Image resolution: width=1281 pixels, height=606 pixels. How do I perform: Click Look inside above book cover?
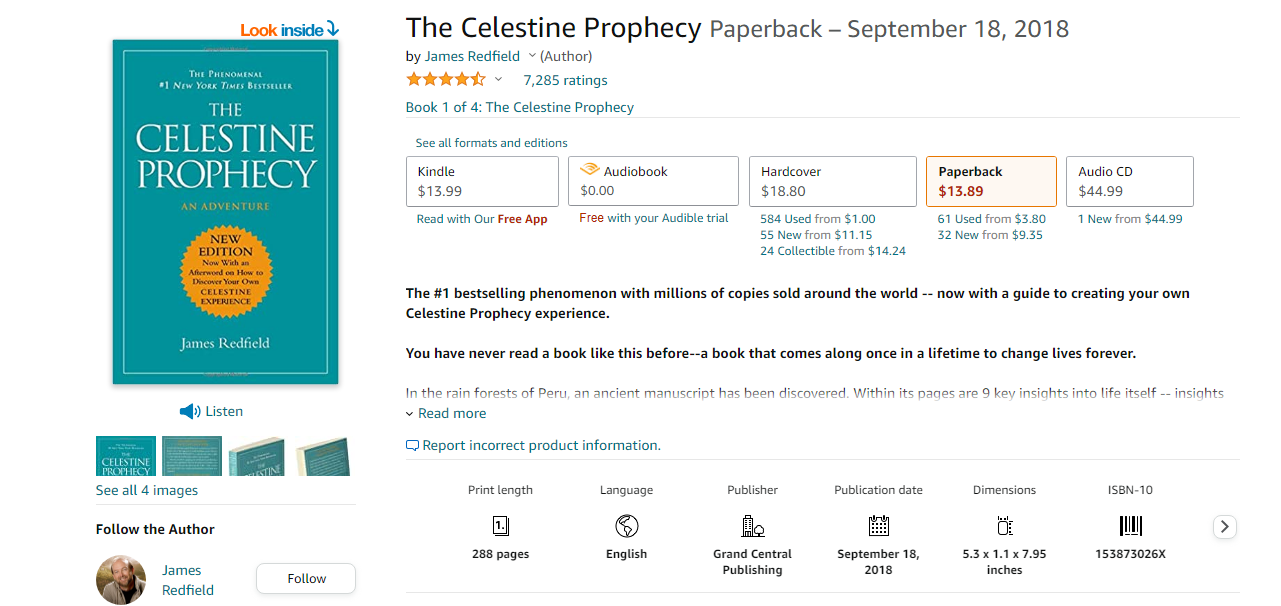289,30
